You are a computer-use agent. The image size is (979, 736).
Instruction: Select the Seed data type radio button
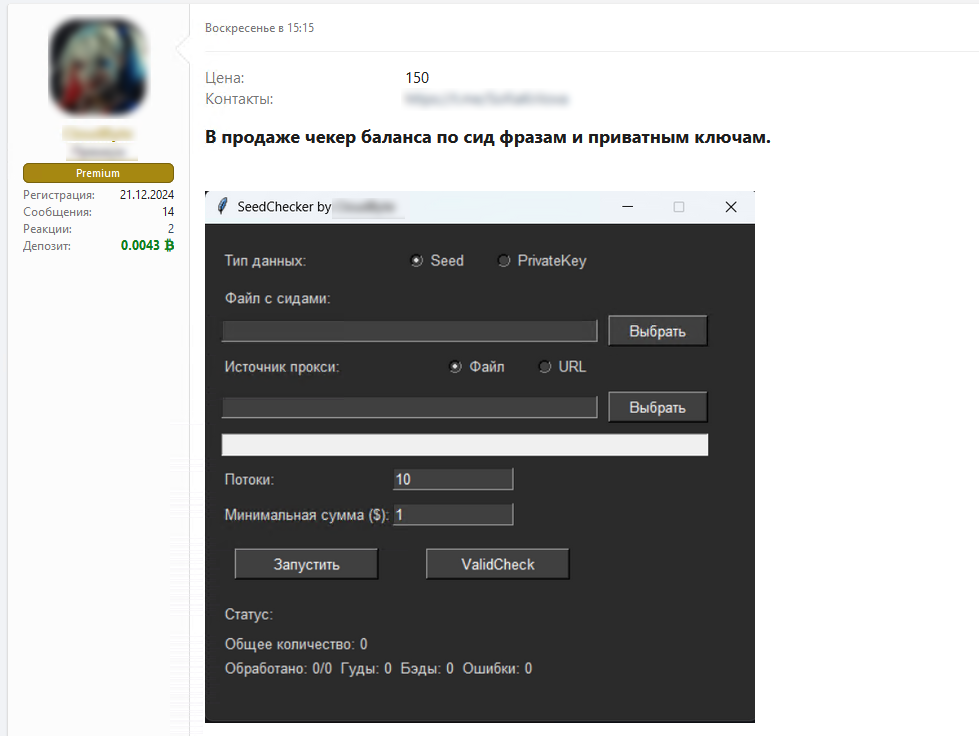point(416,261)
